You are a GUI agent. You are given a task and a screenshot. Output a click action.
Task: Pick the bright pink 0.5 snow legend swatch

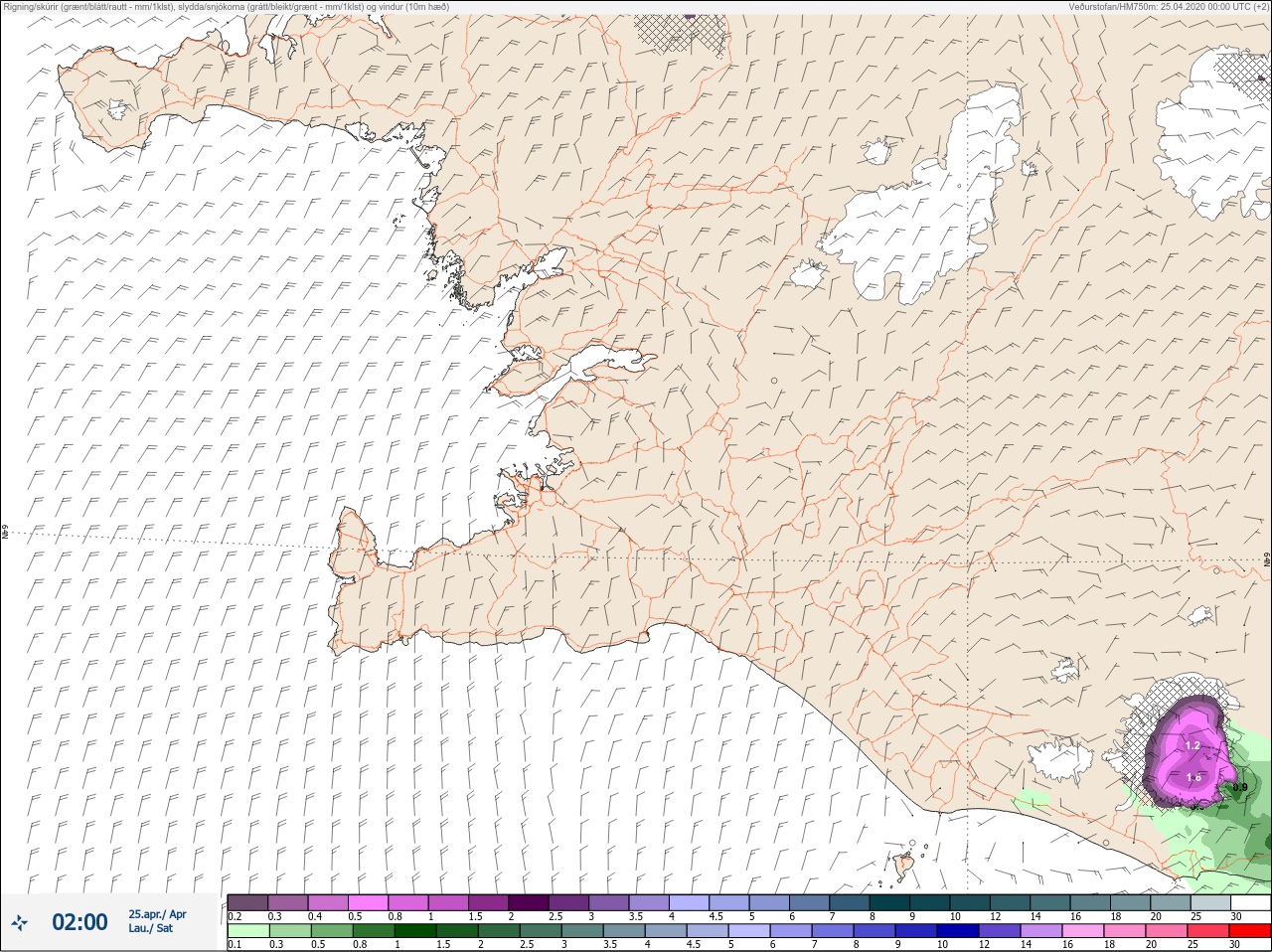click(368, 902)
